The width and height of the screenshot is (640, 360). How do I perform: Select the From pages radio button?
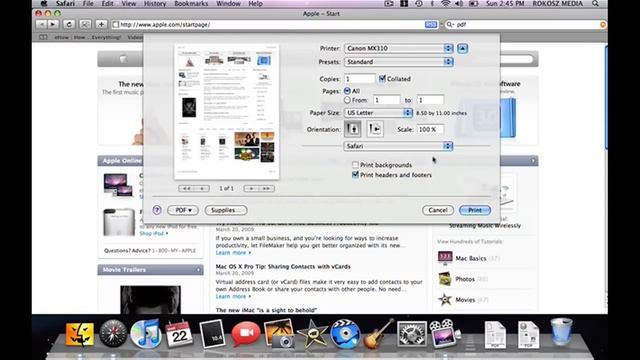[x=347, y=100]
